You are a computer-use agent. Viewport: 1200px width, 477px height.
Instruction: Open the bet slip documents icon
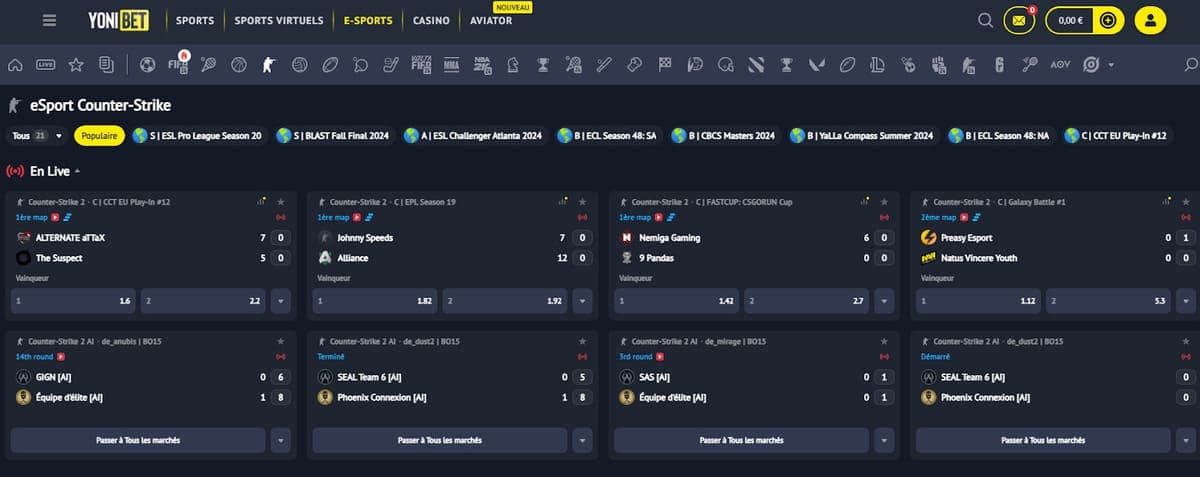pos(106,65)
